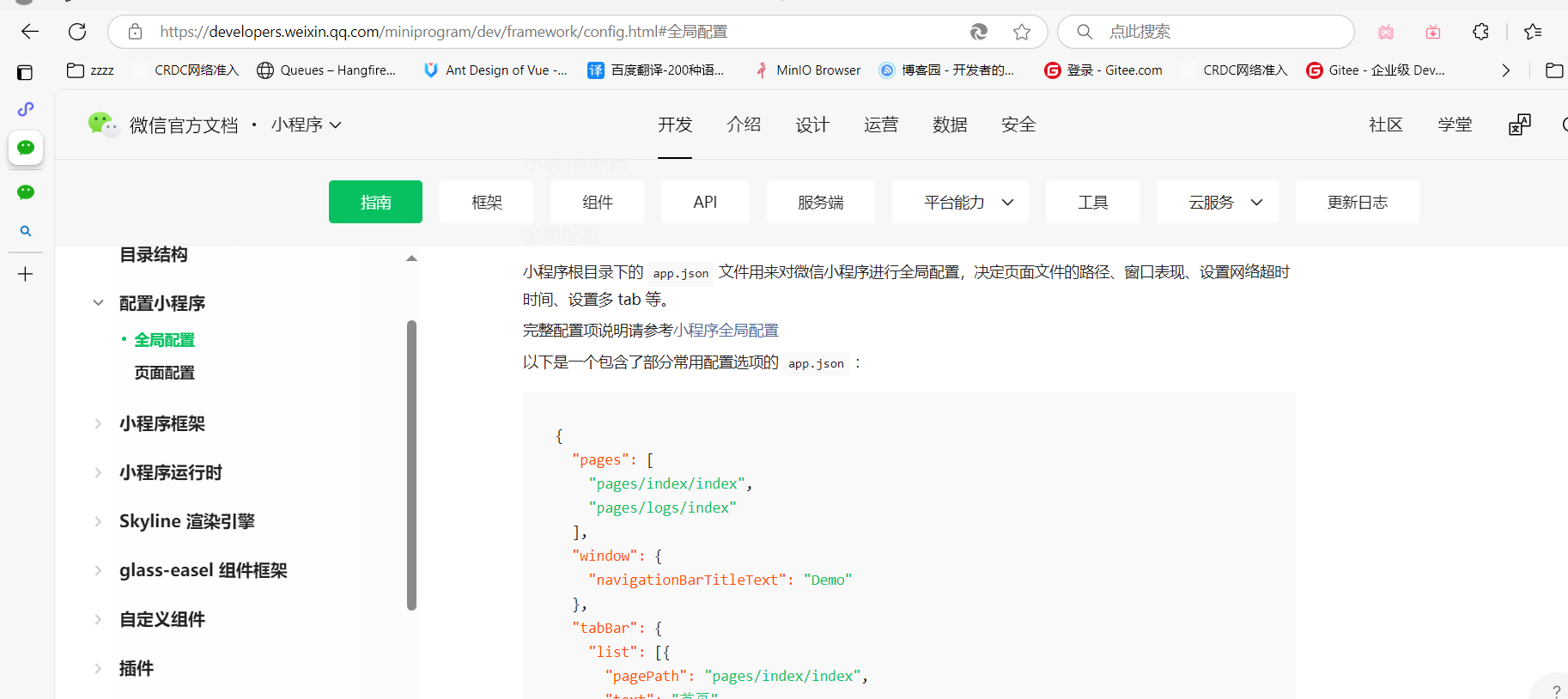The width and height of the screenshot is (1568, 699).
Task: Select the active WeChat tab in sidebar
Action: pos(26,148)
